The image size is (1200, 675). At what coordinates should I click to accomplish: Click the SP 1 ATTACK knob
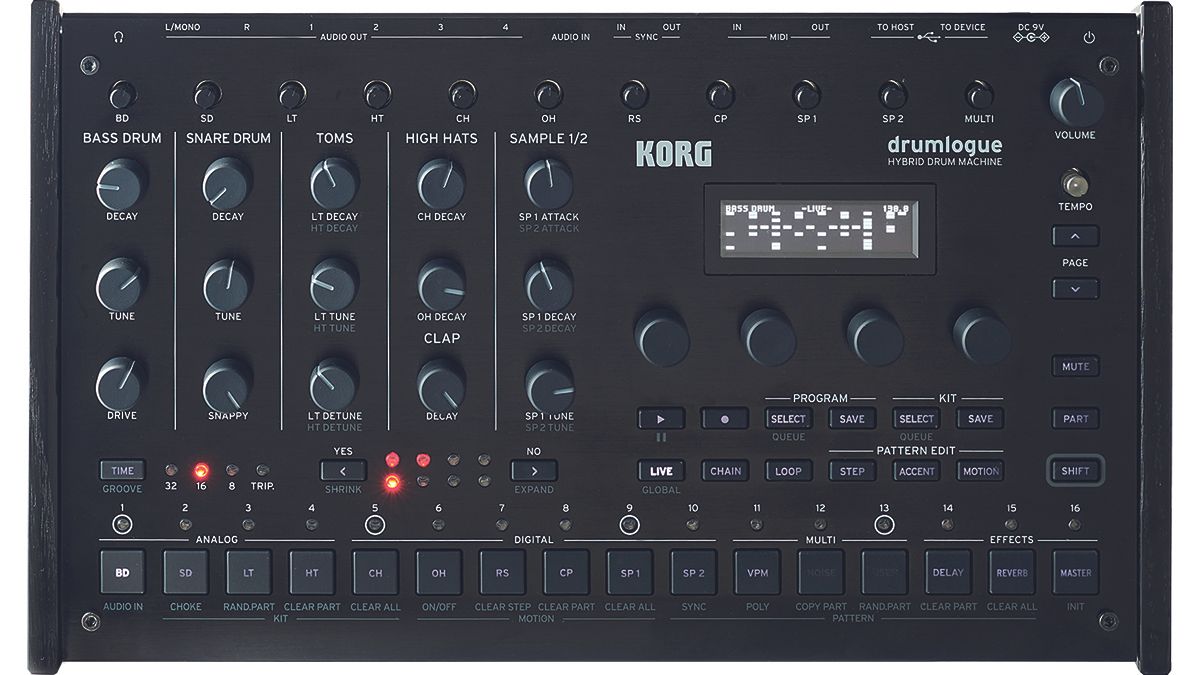coord(548,184)
